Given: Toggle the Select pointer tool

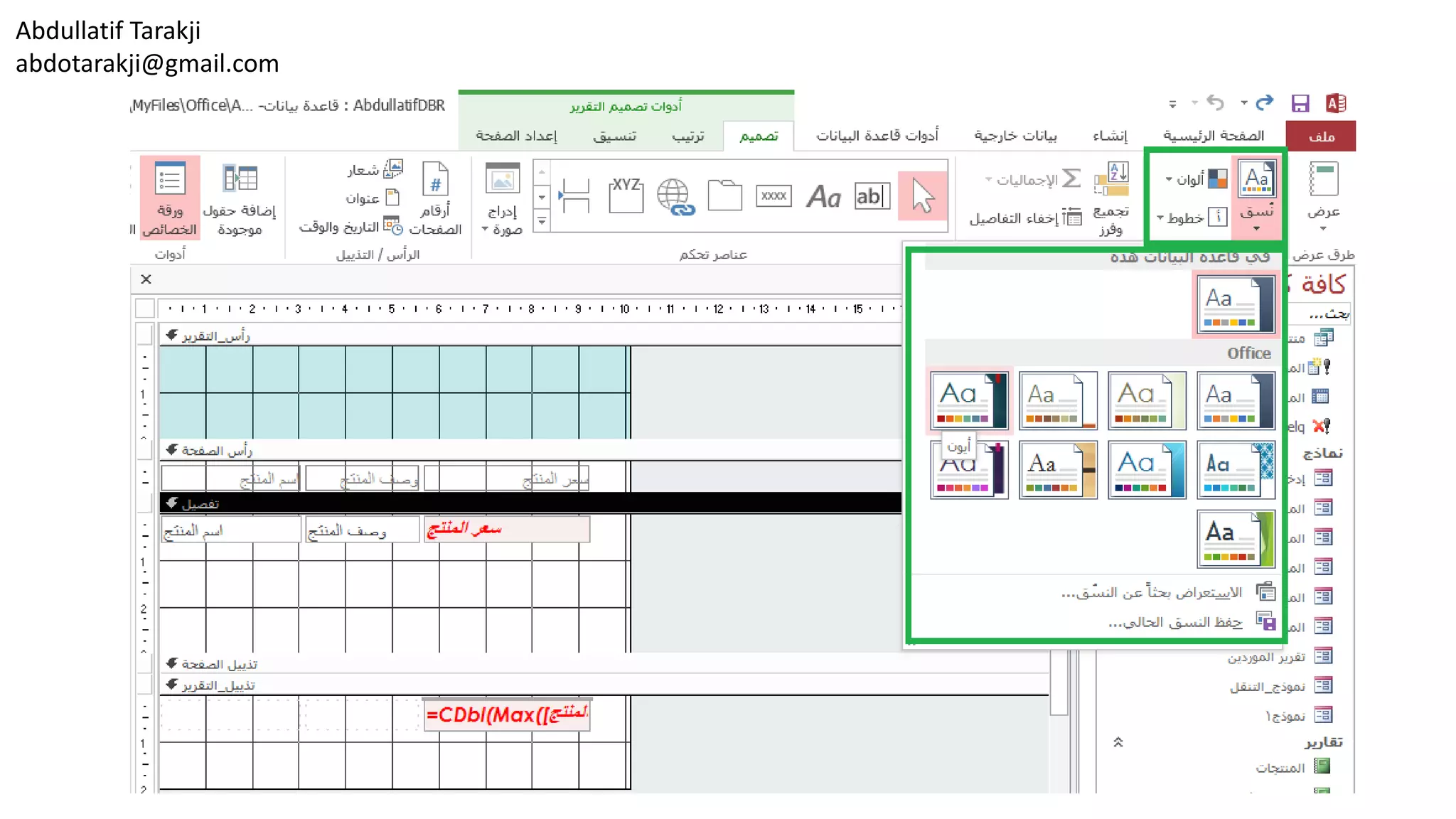Looking at the screenshot, I should click(x=922, y=196).
